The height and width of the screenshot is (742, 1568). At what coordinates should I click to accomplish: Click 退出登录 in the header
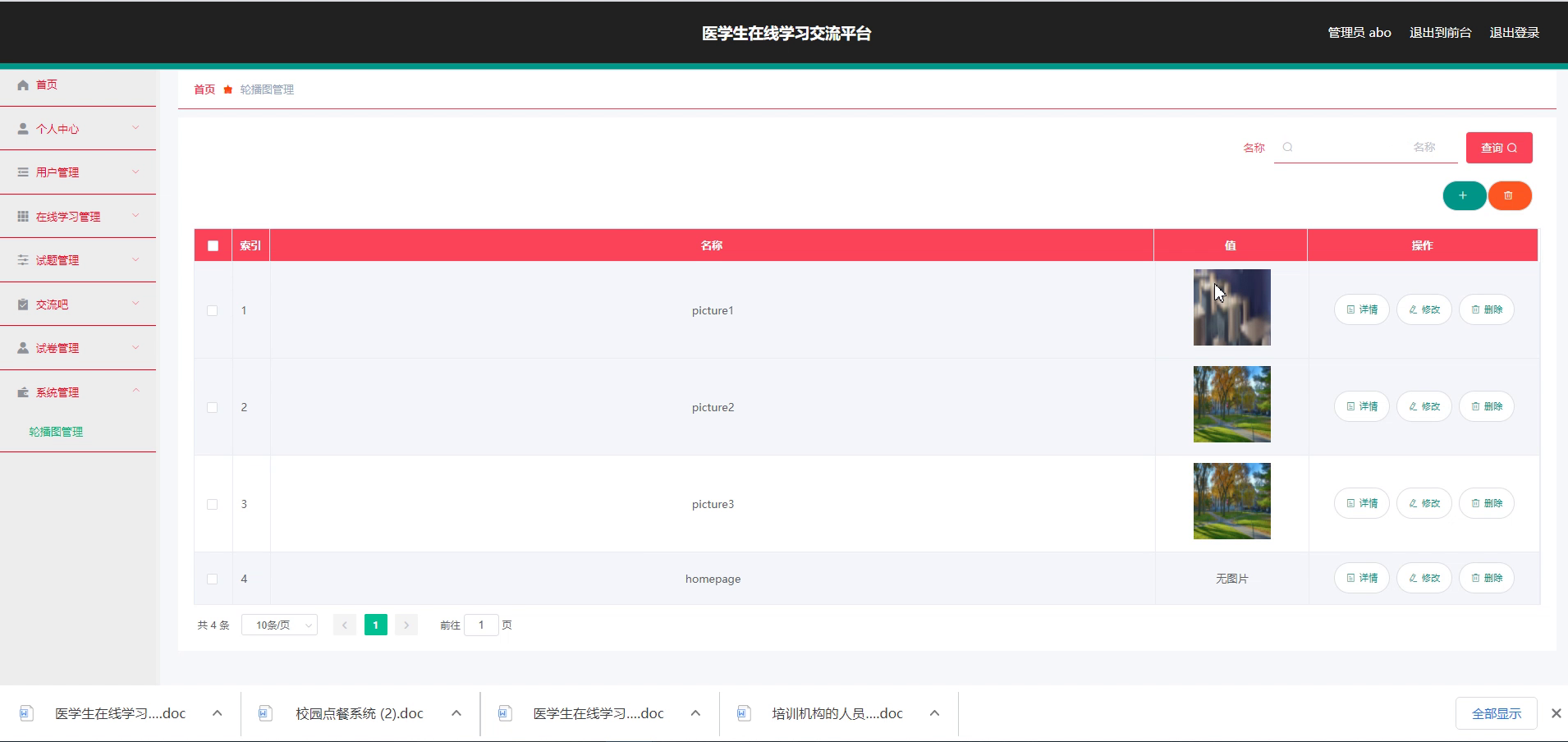tap(1514, 33)
